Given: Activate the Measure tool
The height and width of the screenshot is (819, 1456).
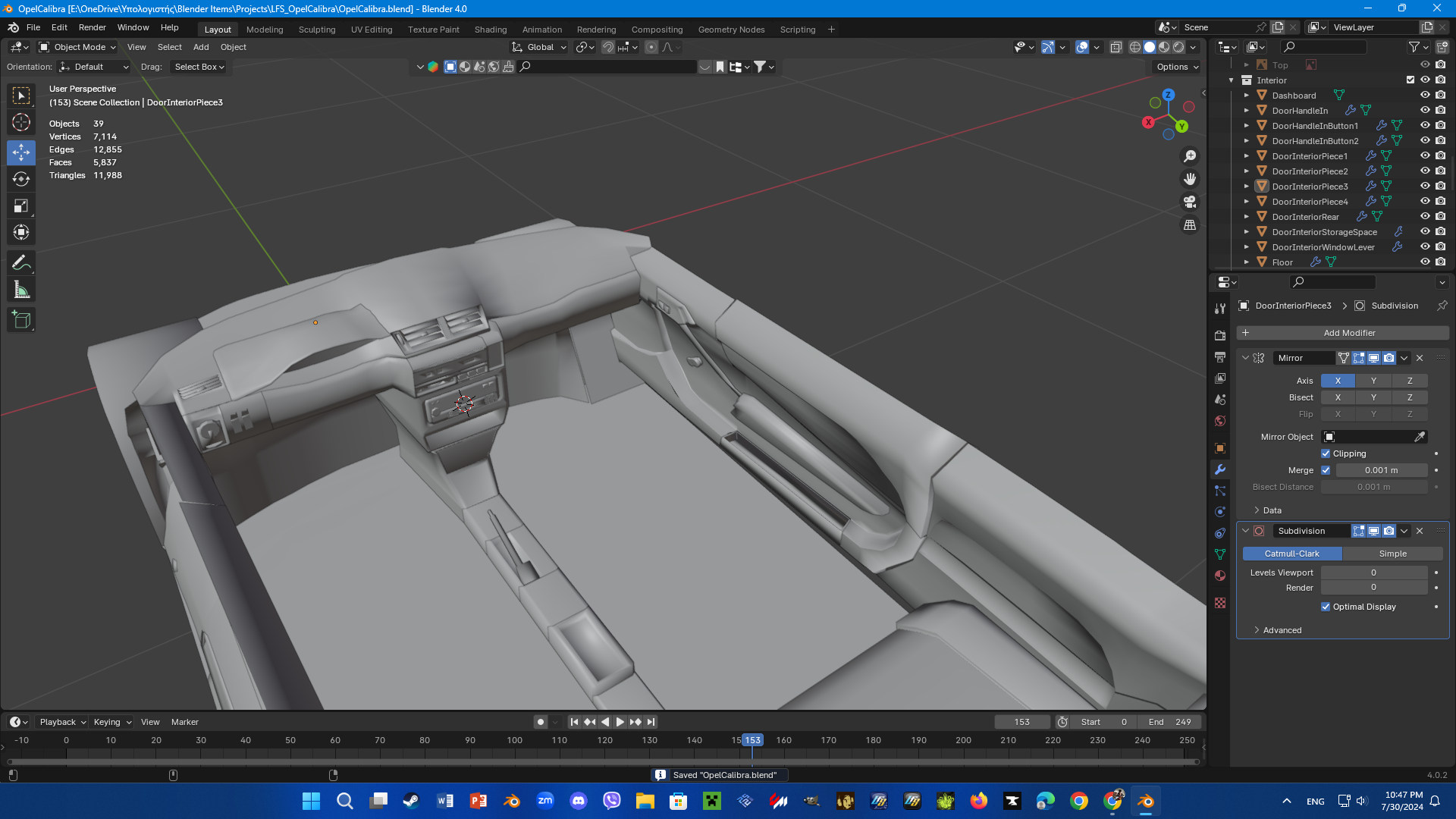Looking at the screenshot, I should pos(21,290).
